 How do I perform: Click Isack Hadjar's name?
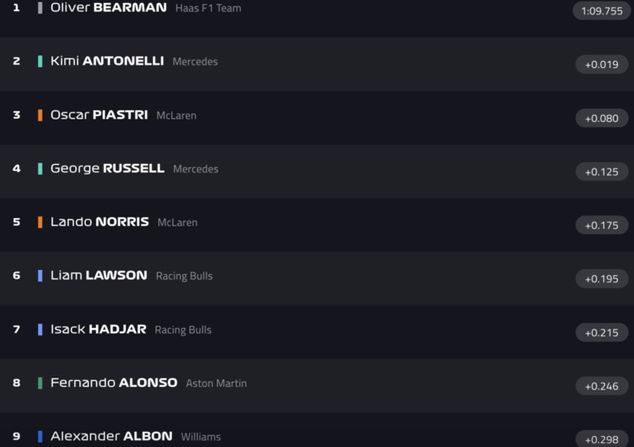pyautogui.click(x=98, y=329)
